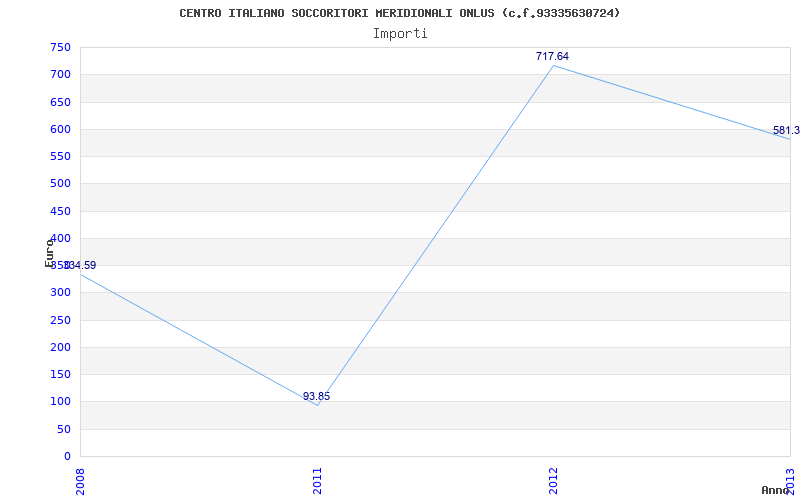Screen dimensions: 800x500
Task: Click the 150 y-axis value
Action: [x=60, y=374]
